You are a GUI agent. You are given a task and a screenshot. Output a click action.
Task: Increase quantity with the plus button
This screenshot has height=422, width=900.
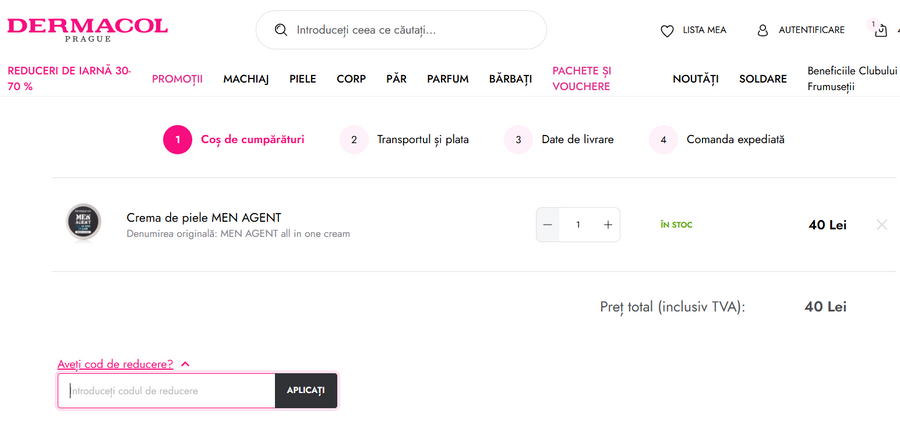607,225
